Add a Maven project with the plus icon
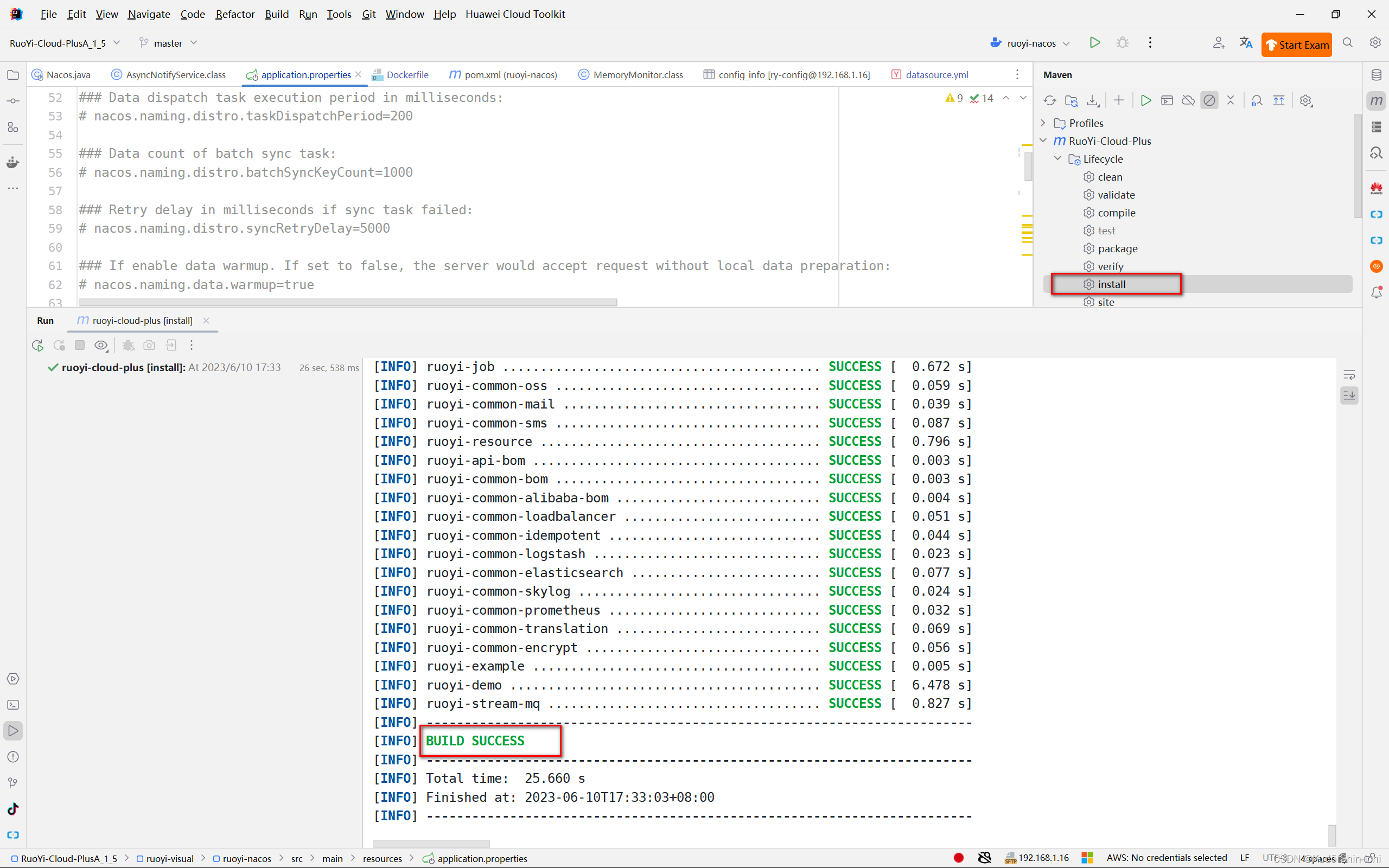 click(x=1119, y=100)
